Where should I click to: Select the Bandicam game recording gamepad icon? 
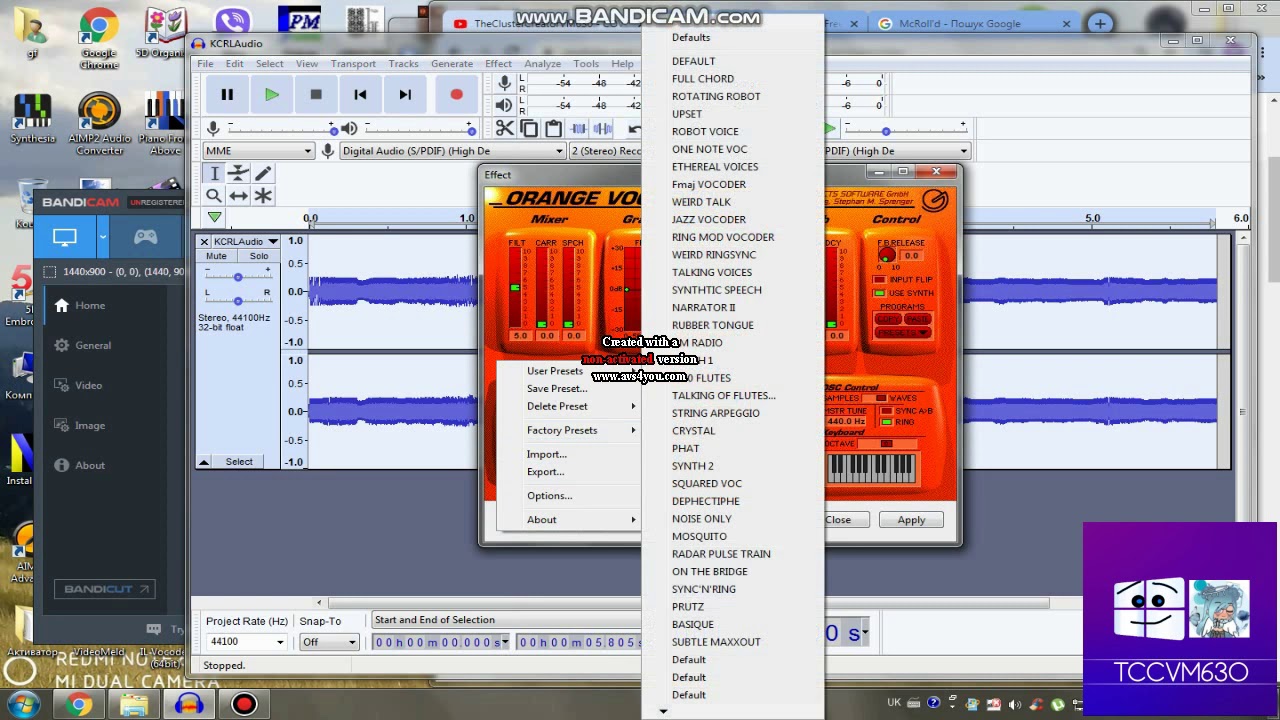(146, 237)
